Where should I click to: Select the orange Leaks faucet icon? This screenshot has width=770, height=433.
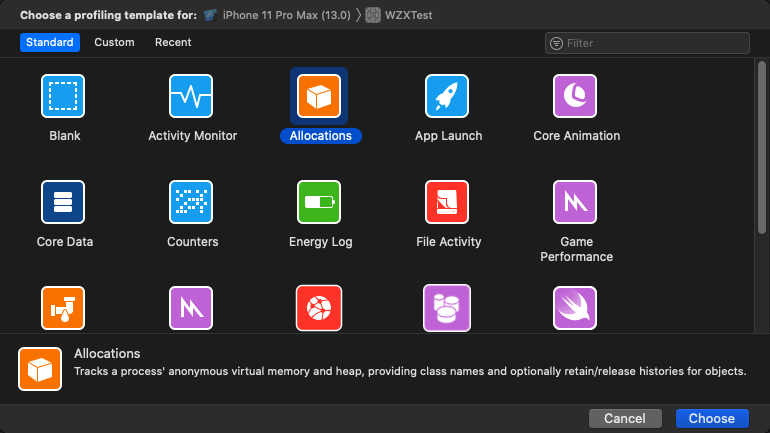click(x=63, y=308)
